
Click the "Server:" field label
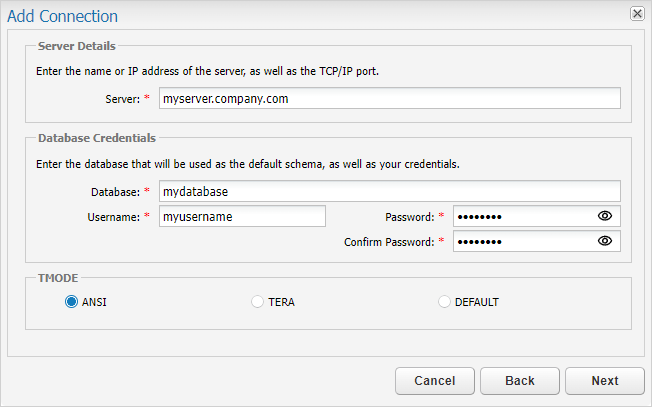(x=122, y=99)
